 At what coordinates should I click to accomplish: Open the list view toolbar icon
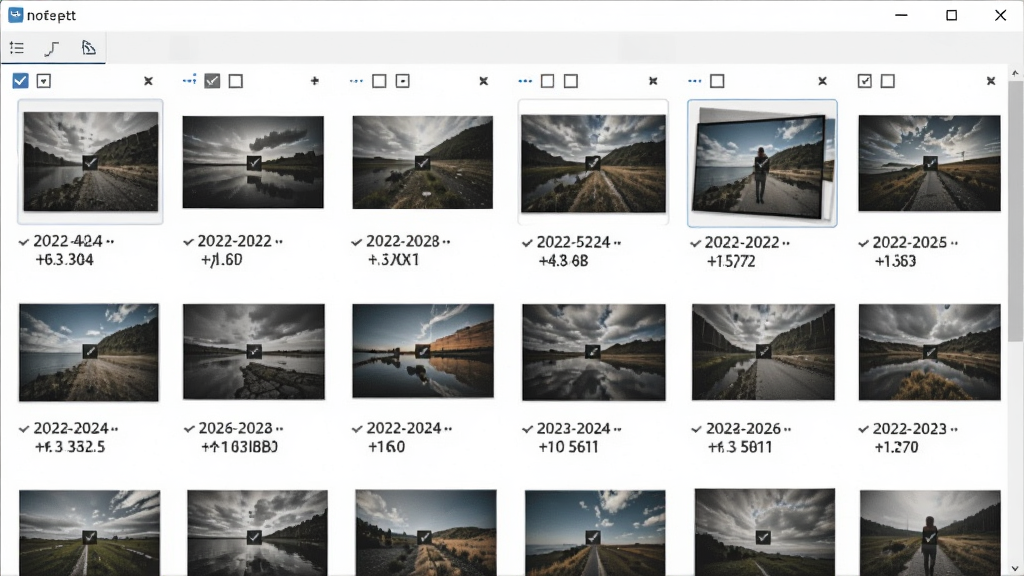[17, 48]
